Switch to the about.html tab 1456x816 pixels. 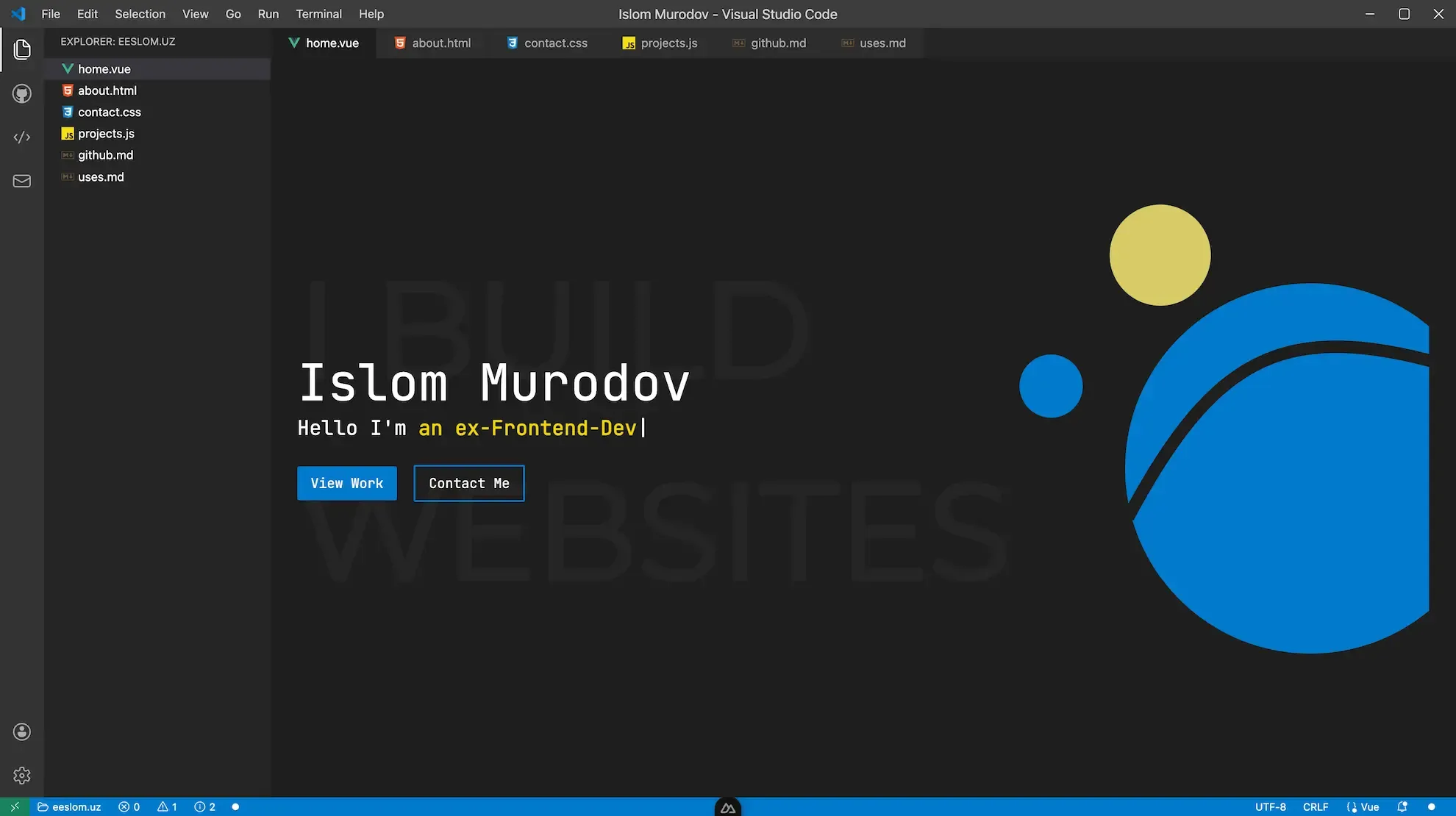440,43
